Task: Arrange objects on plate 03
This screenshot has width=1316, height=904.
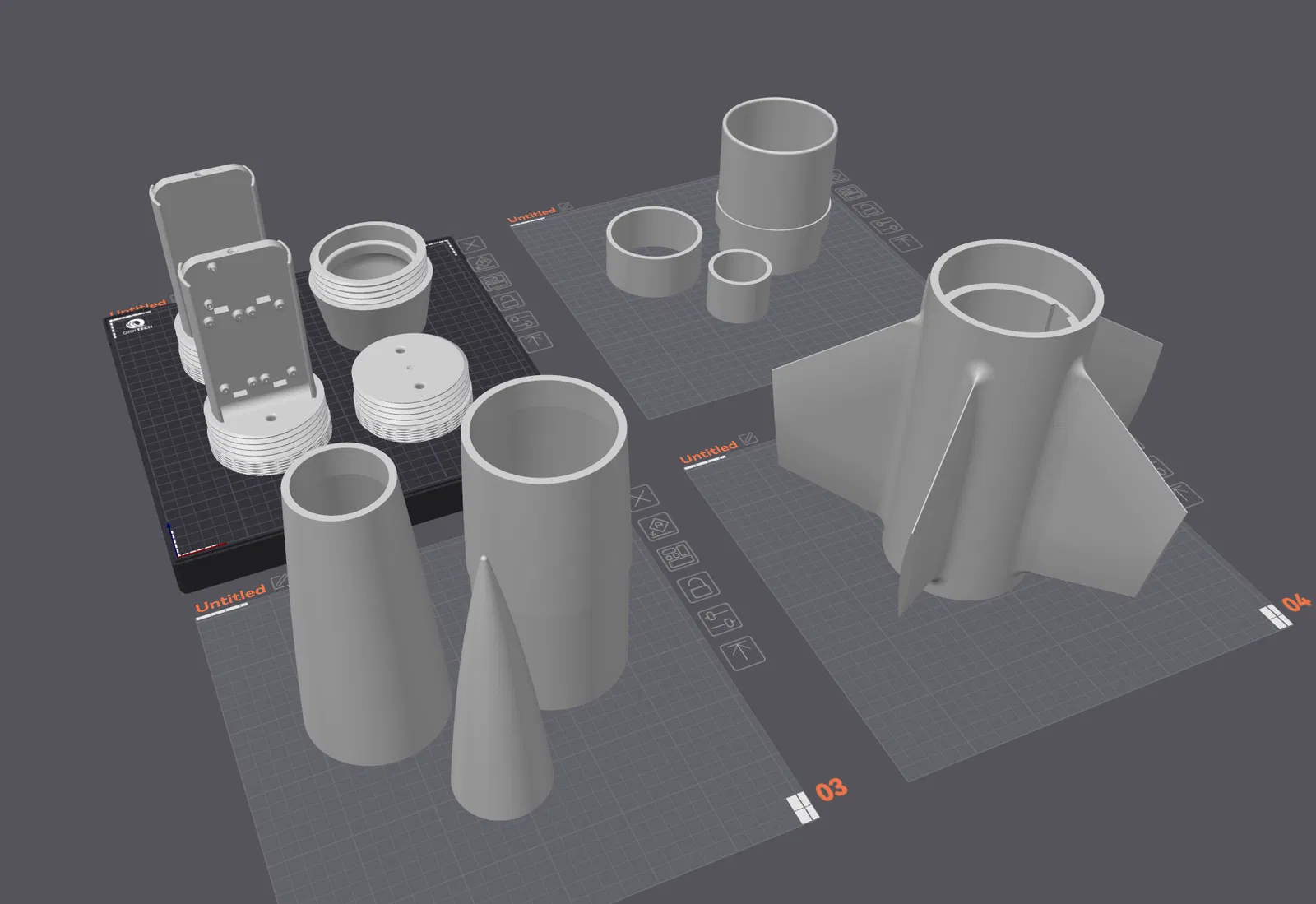Action: click(x=679, y=556)
